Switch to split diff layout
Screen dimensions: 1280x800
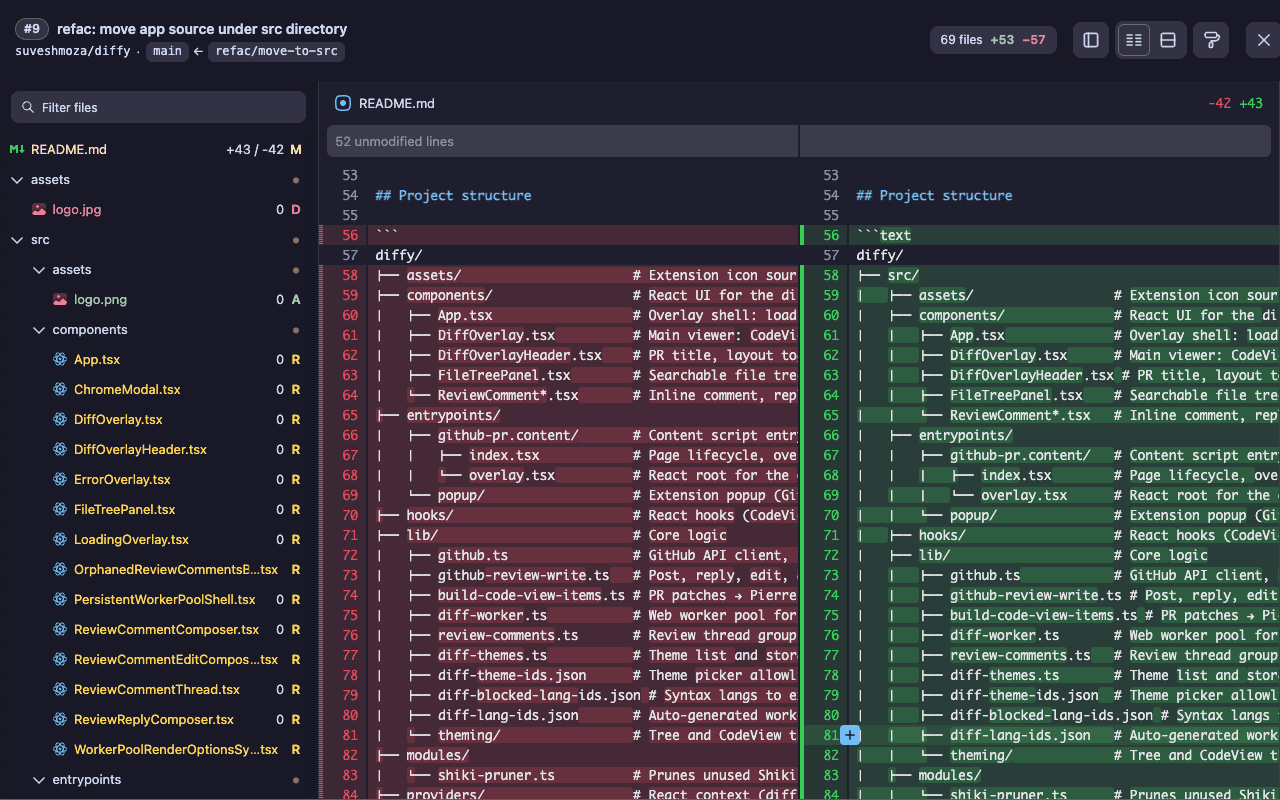[1133, 40]
